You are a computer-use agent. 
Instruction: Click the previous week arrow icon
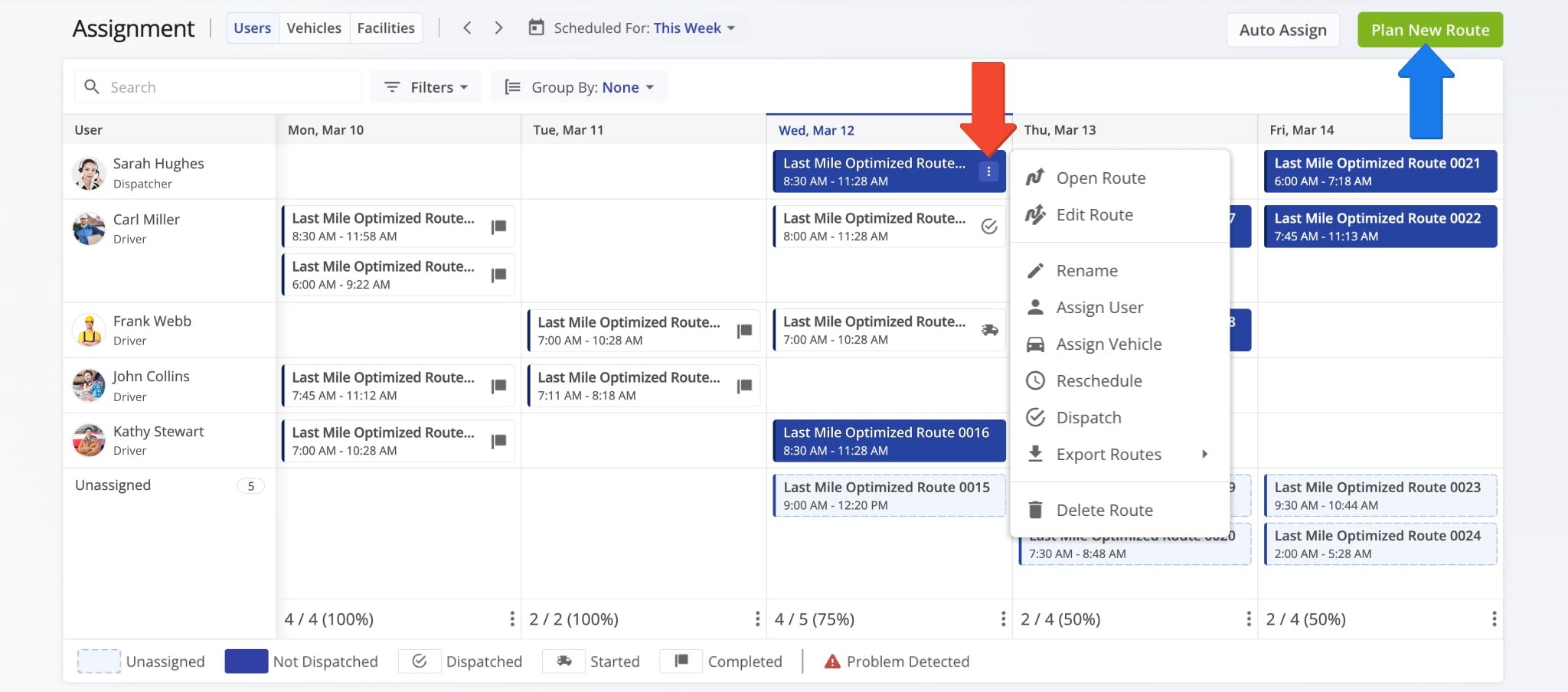pos(467,28)
